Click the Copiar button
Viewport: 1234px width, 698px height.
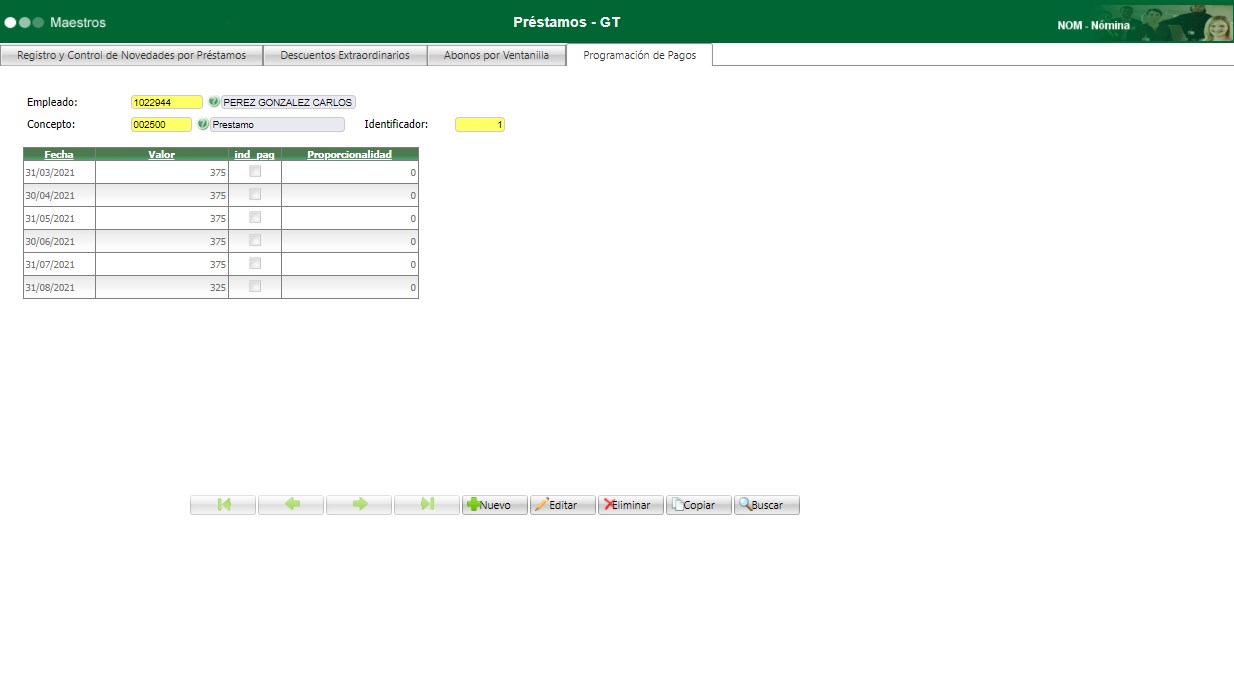pyautogui.click(x=699, y=505)
